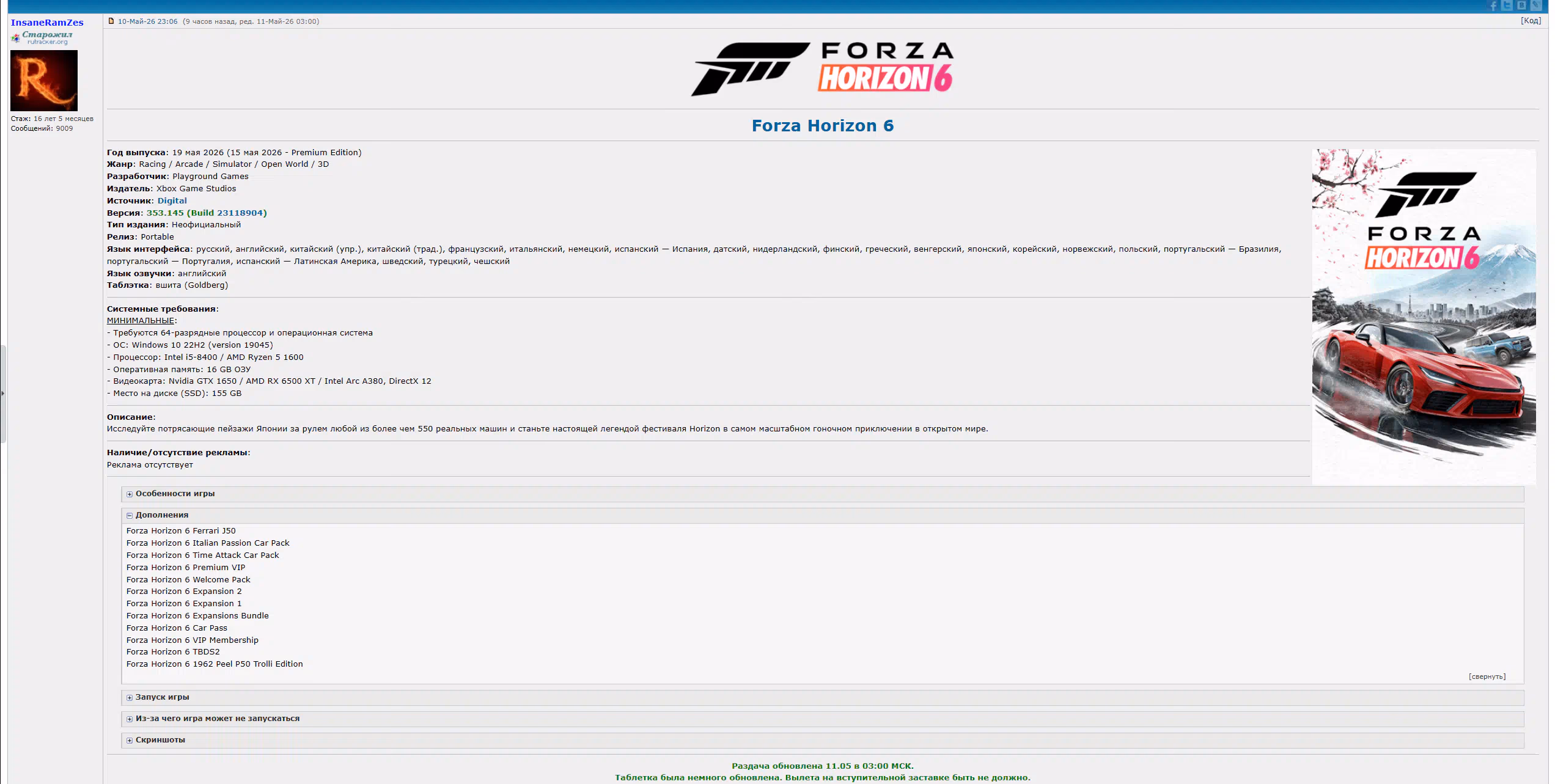Viewport: 1555px width, 784px height.
Task: Select Forza Horizon 6 VIP Membership row
Action: (193, 640)
